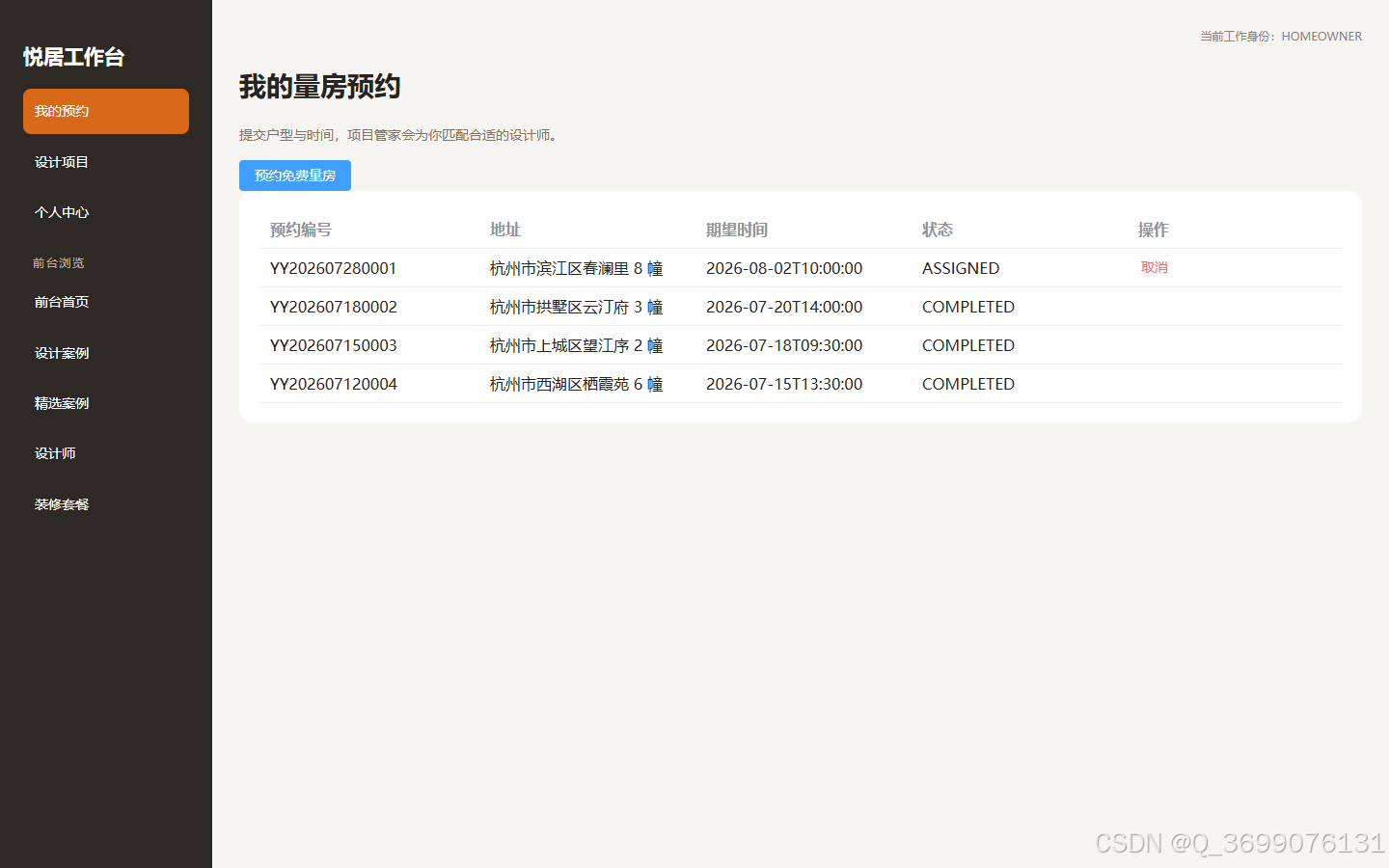Click the 我的量房预约 page heading
Screen dimensions: 1389x868
(x=320, y=87)
